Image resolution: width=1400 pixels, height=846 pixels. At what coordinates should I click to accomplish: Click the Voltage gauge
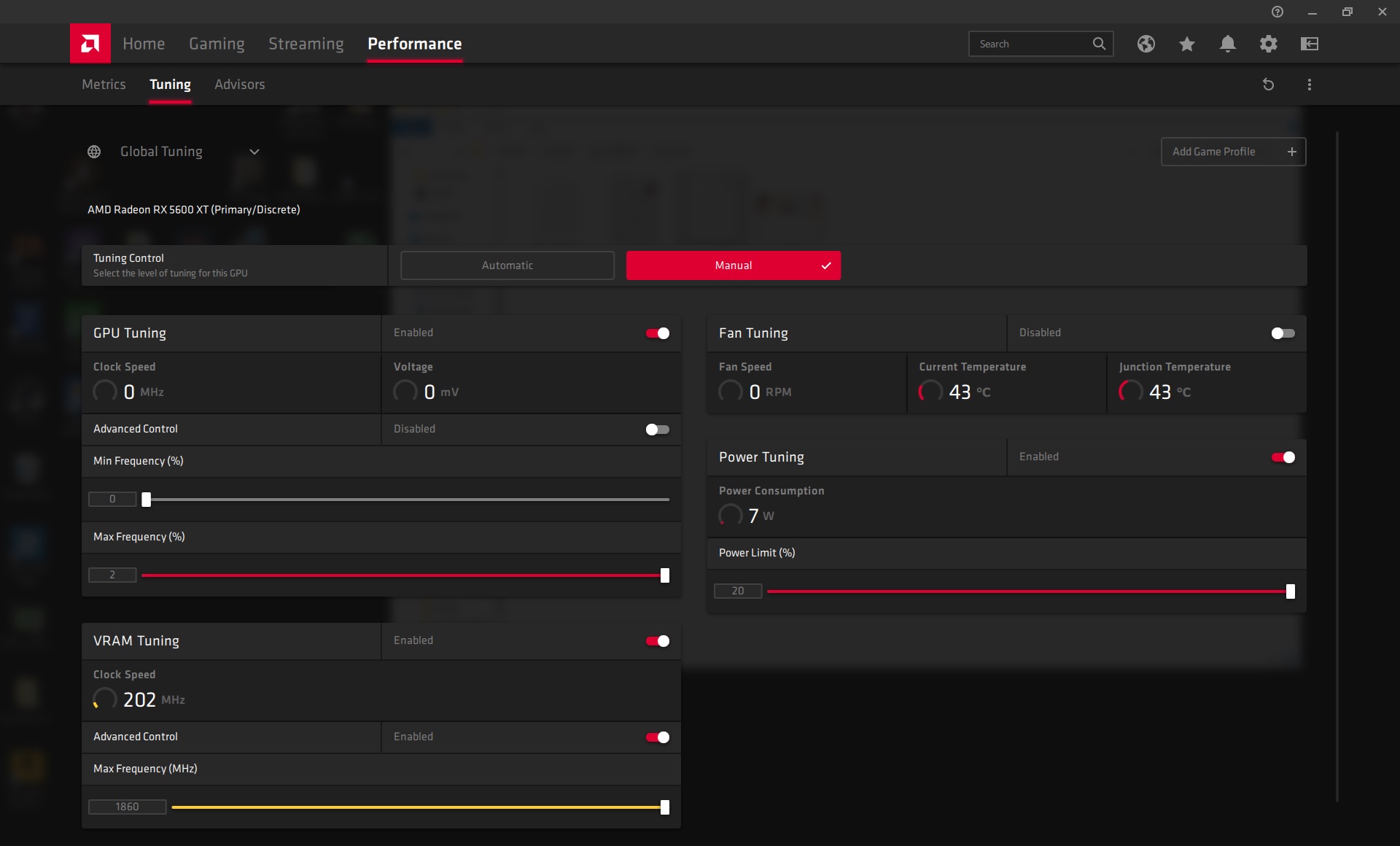(x=405, y=392)
